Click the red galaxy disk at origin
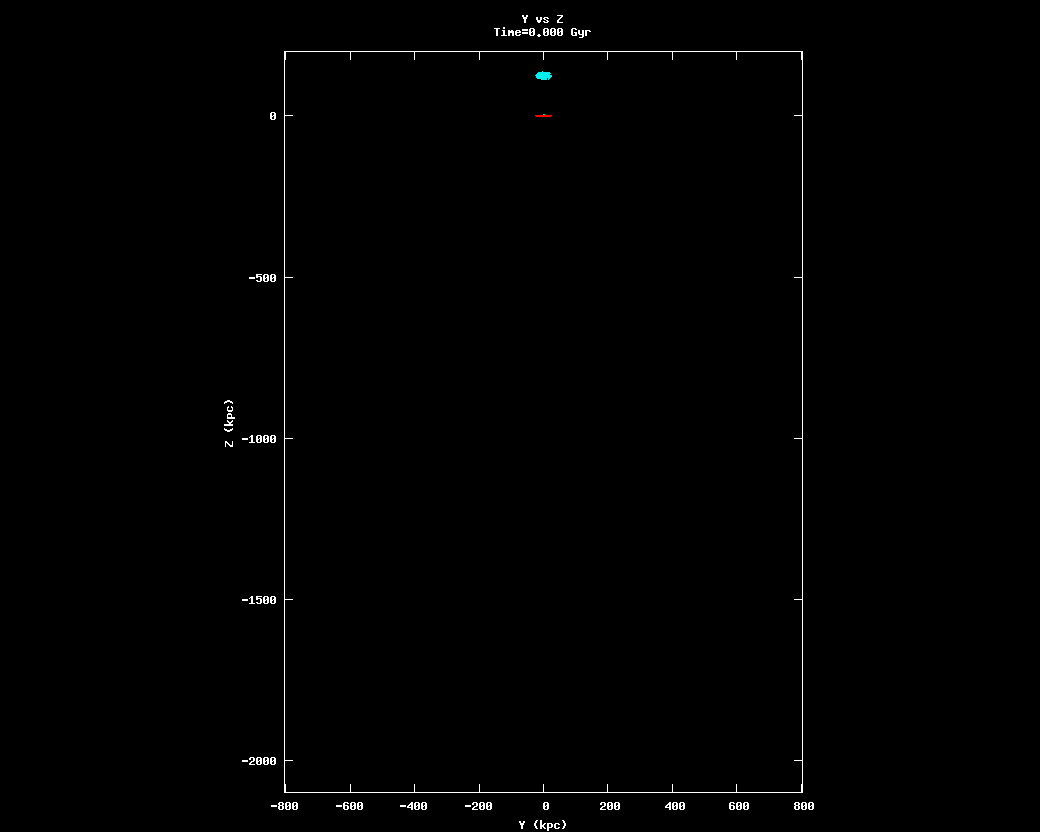 tap(543, 116)
